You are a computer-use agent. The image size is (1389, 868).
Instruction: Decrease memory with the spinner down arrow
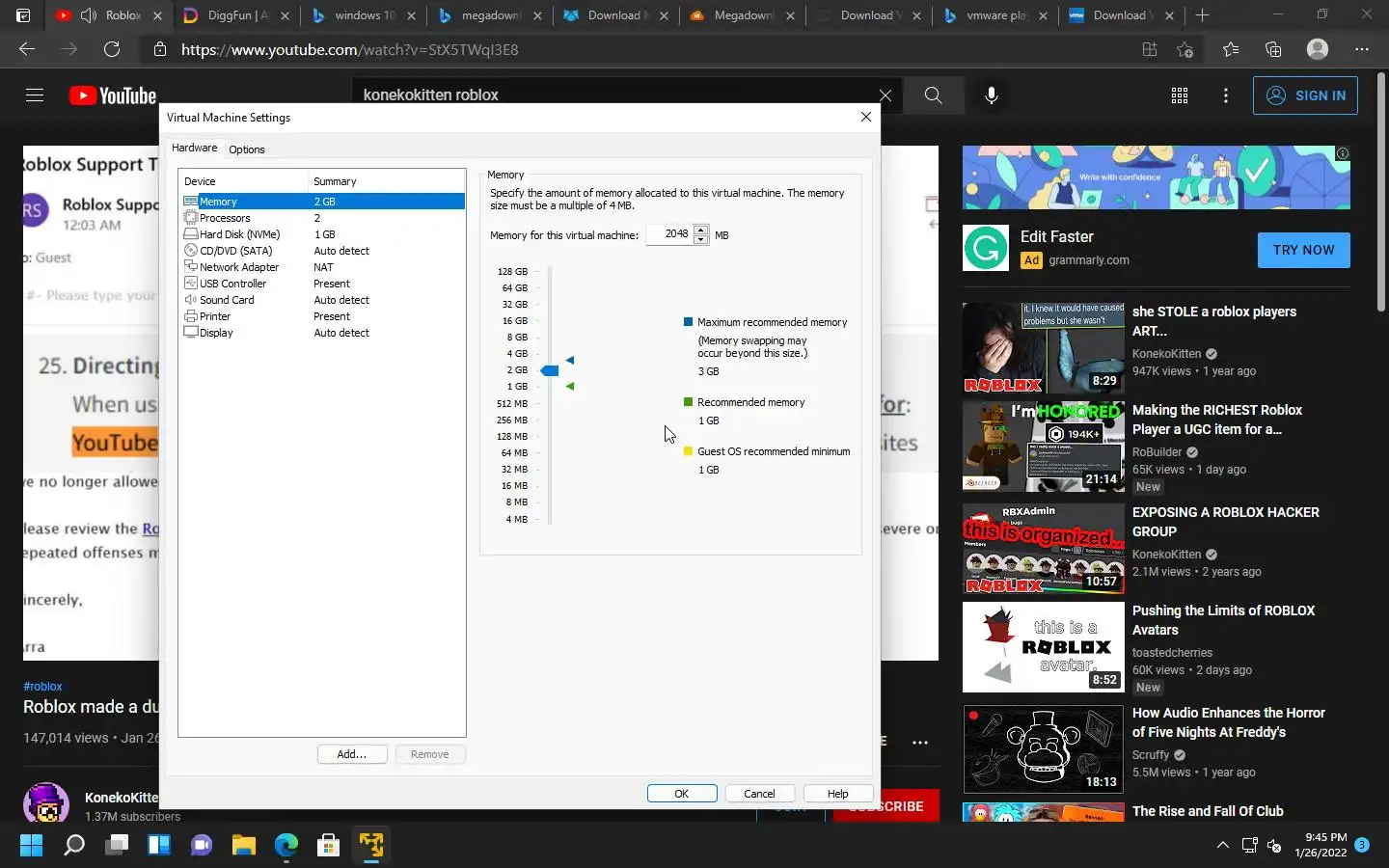coord(701,239)
